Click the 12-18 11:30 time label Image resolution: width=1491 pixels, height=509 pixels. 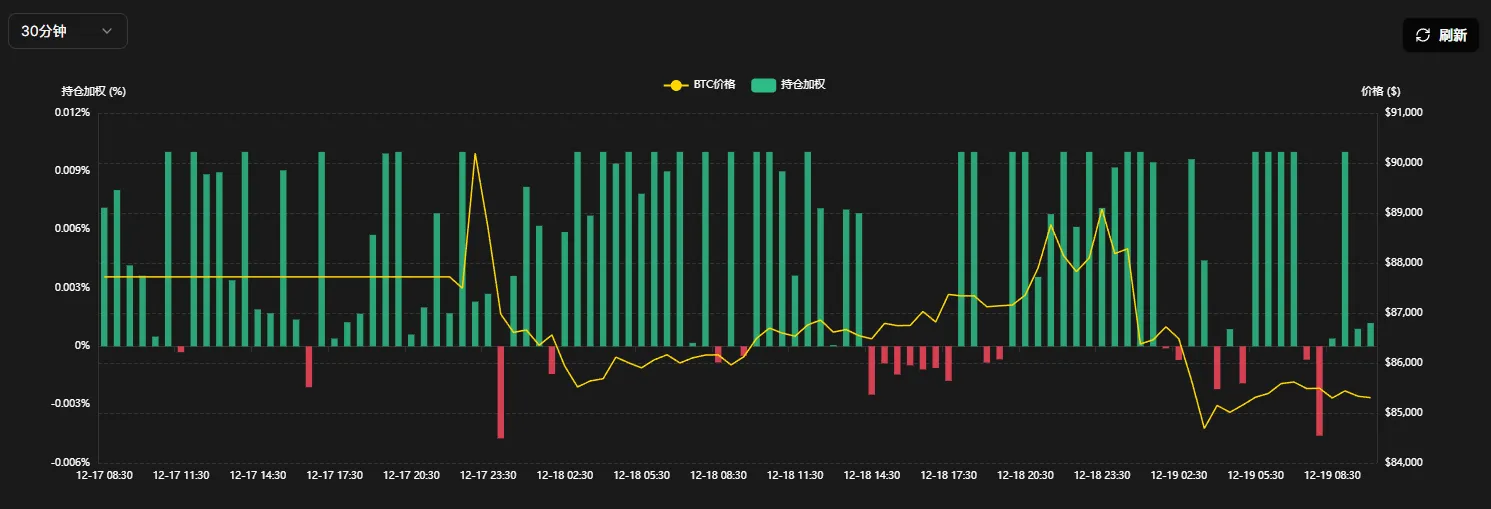(x=795, y=476)
